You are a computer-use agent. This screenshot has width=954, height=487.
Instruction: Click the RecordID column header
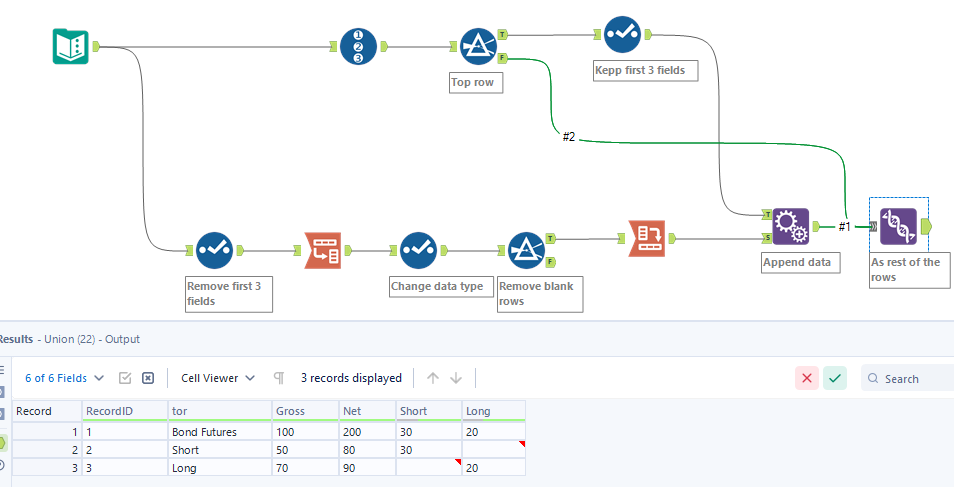(x=125, y=411)
